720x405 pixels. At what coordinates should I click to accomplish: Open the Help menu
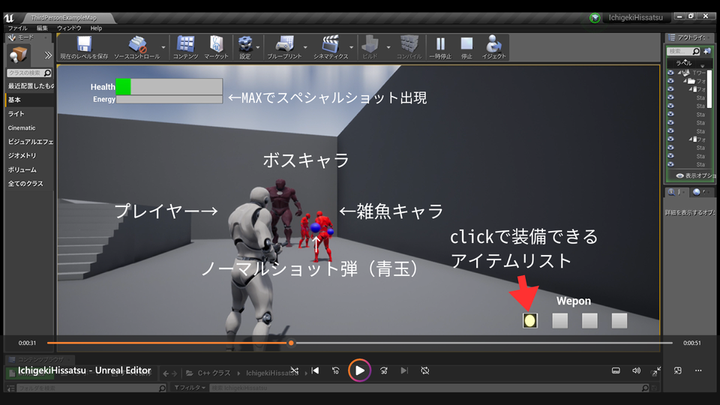pyautogui.click(x=96, y=28)
